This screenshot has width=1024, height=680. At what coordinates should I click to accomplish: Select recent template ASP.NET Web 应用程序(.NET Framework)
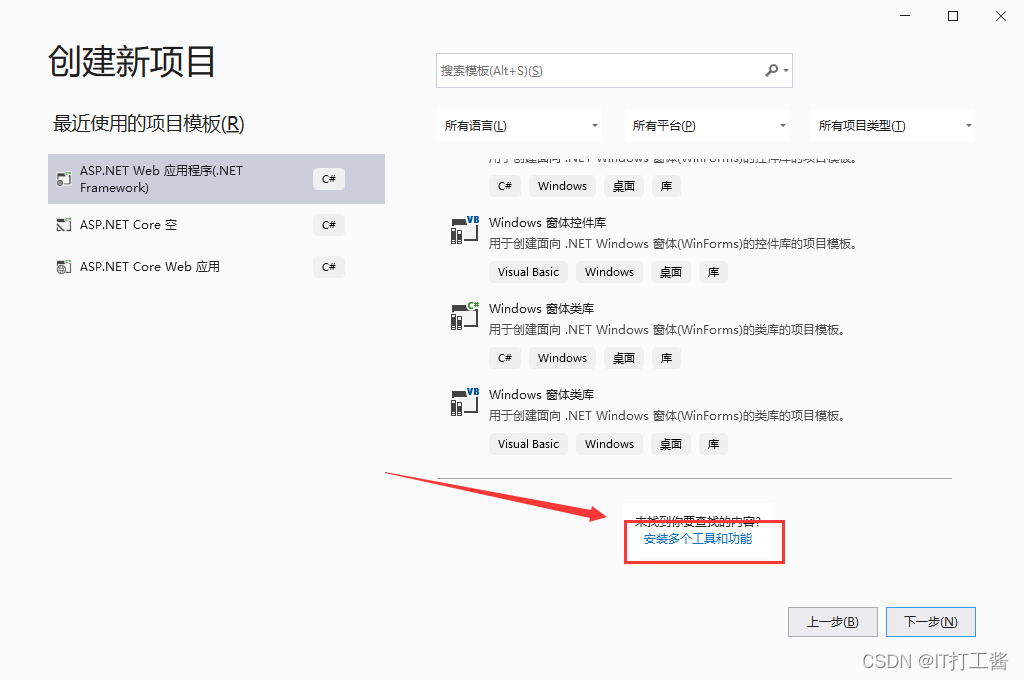tap(216, 179)
